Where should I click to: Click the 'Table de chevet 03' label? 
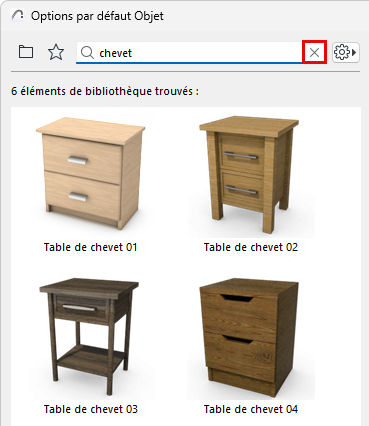[90, 409]
